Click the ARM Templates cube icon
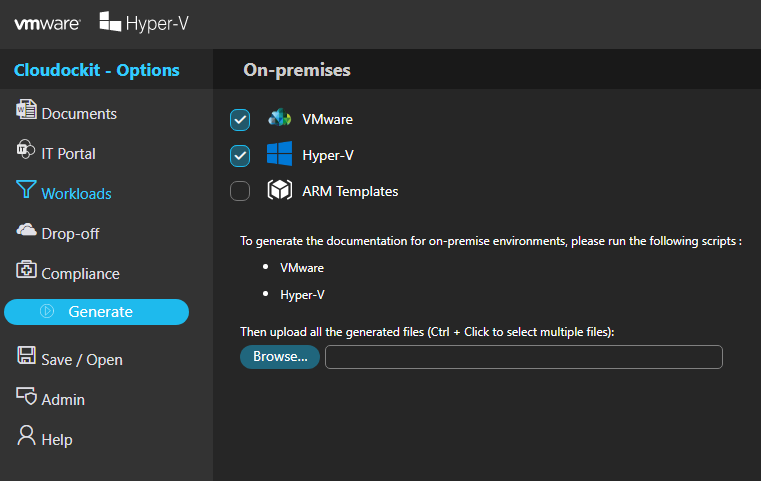 click(280, 190)
